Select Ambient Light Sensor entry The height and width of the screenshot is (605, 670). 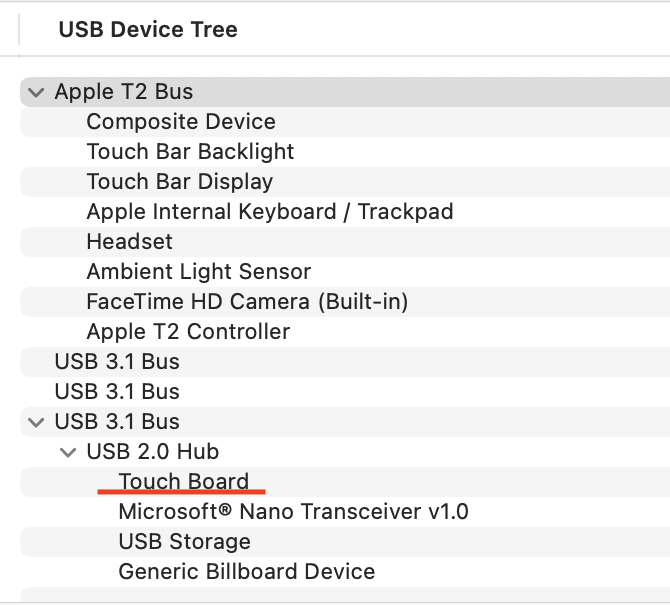tap(199, 272)
